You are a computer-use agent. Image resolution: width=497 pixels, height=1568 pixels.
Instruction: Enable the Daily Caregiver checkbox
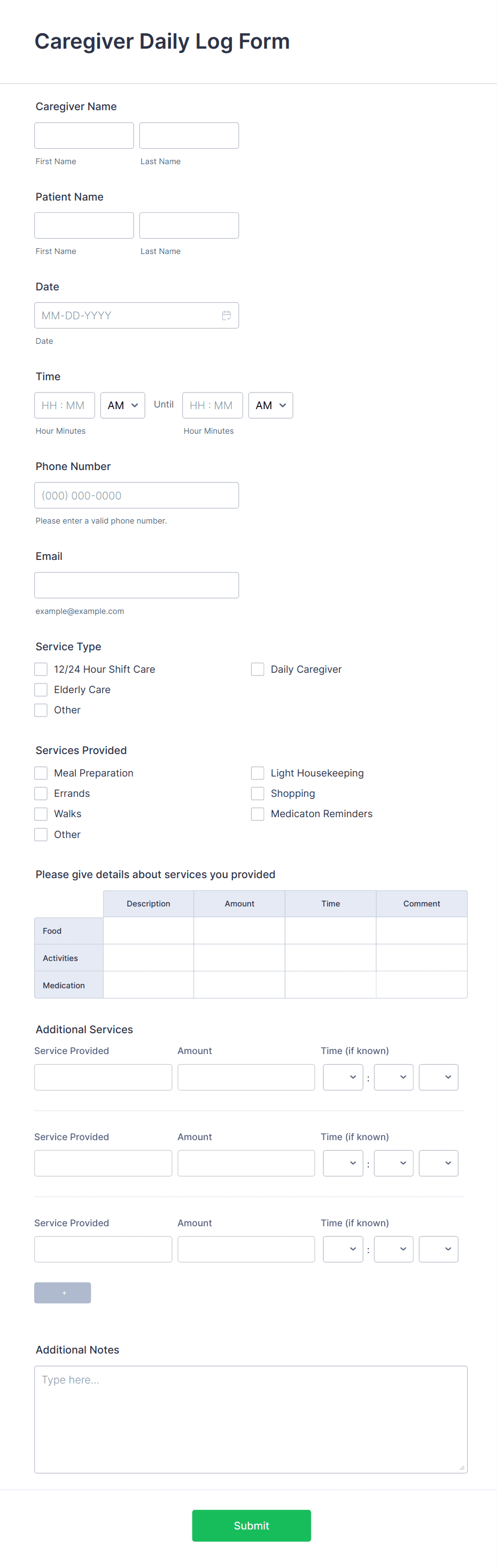click(258, 669)
